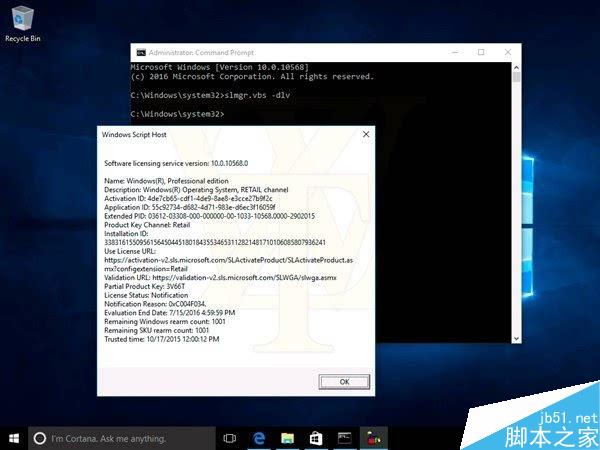Click the Windows Start button

click(x=14, y=439)
